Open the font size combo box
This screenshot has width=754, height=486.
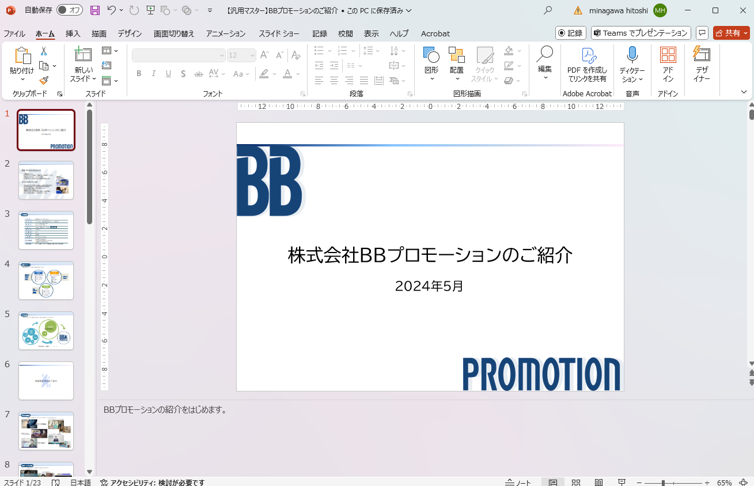(240, 55)
